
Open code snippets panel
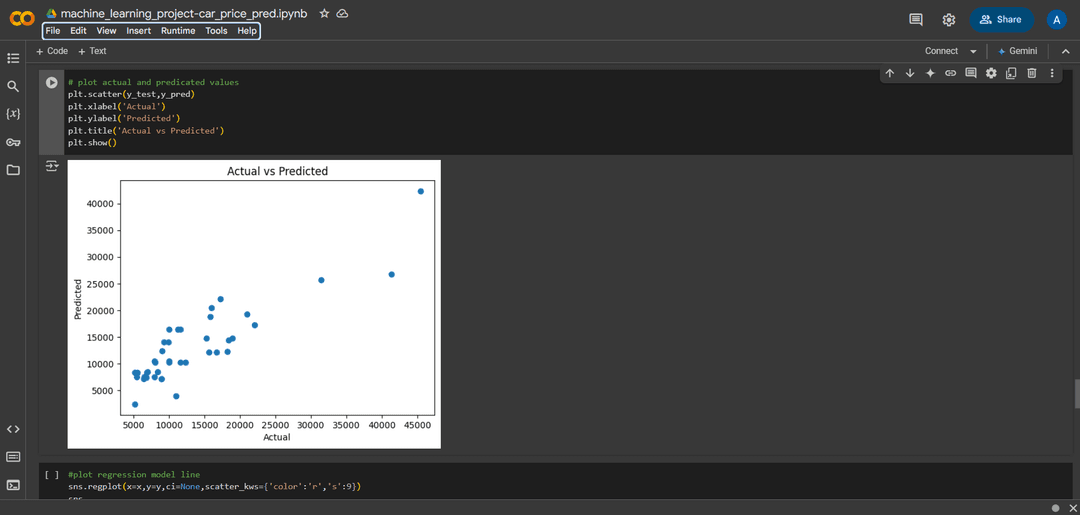coord(13,429)
